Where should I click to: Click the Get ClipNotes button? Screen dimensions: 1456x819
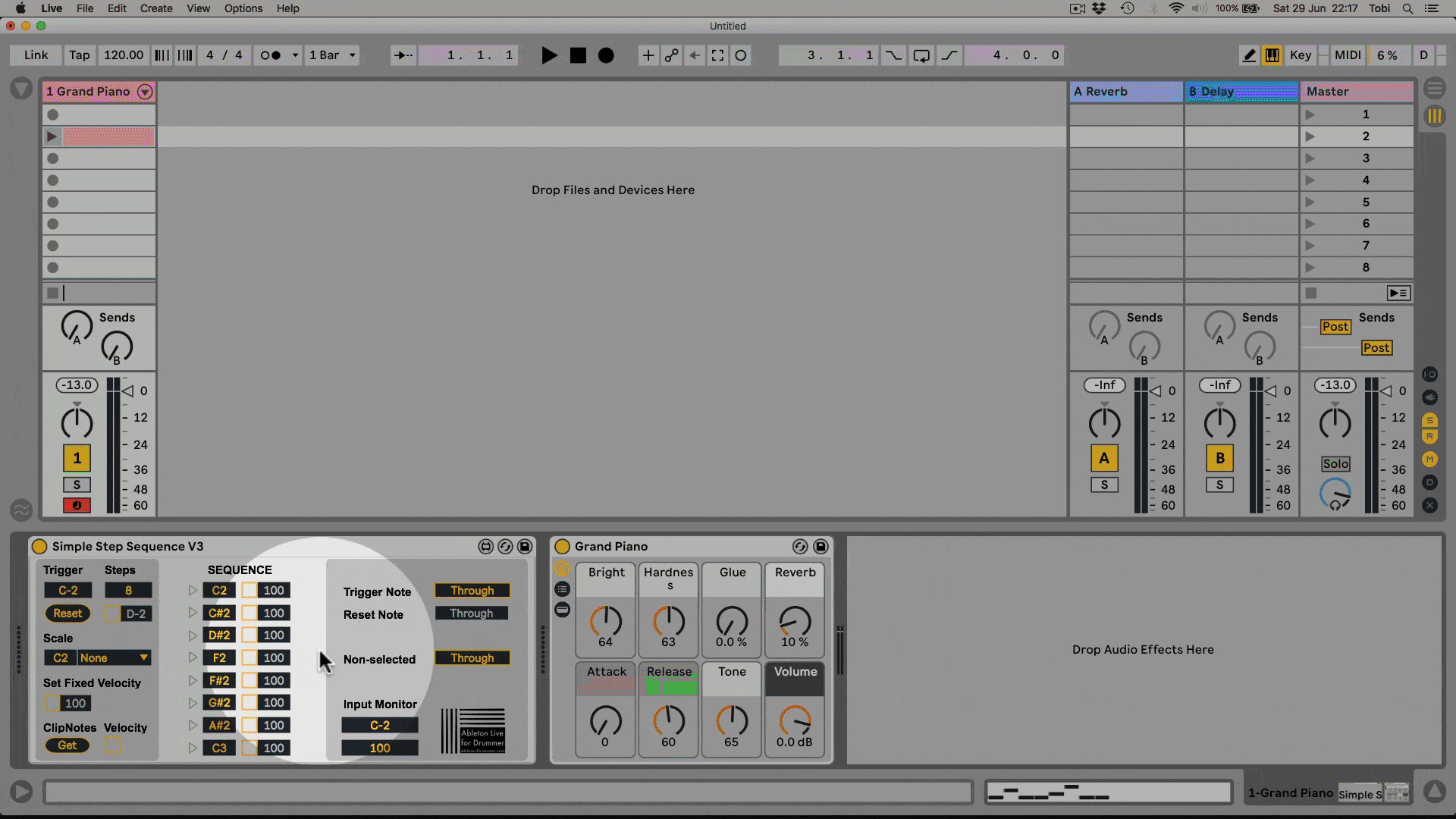67,745
